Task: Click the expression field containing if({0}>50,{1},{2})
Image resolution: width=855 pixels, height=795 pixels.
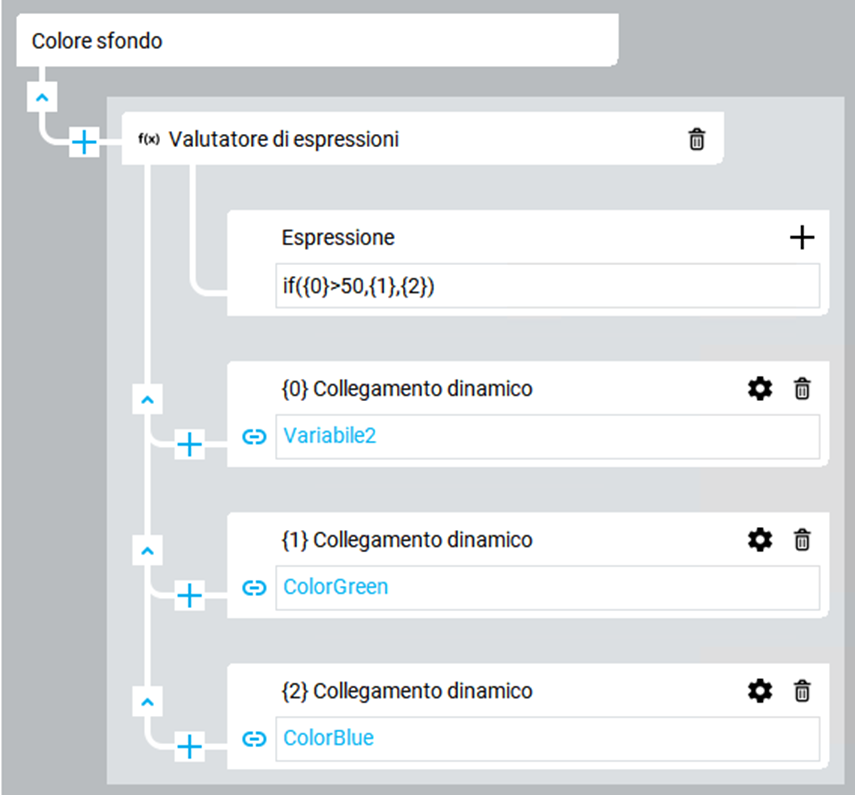Action: click(547, 286)
